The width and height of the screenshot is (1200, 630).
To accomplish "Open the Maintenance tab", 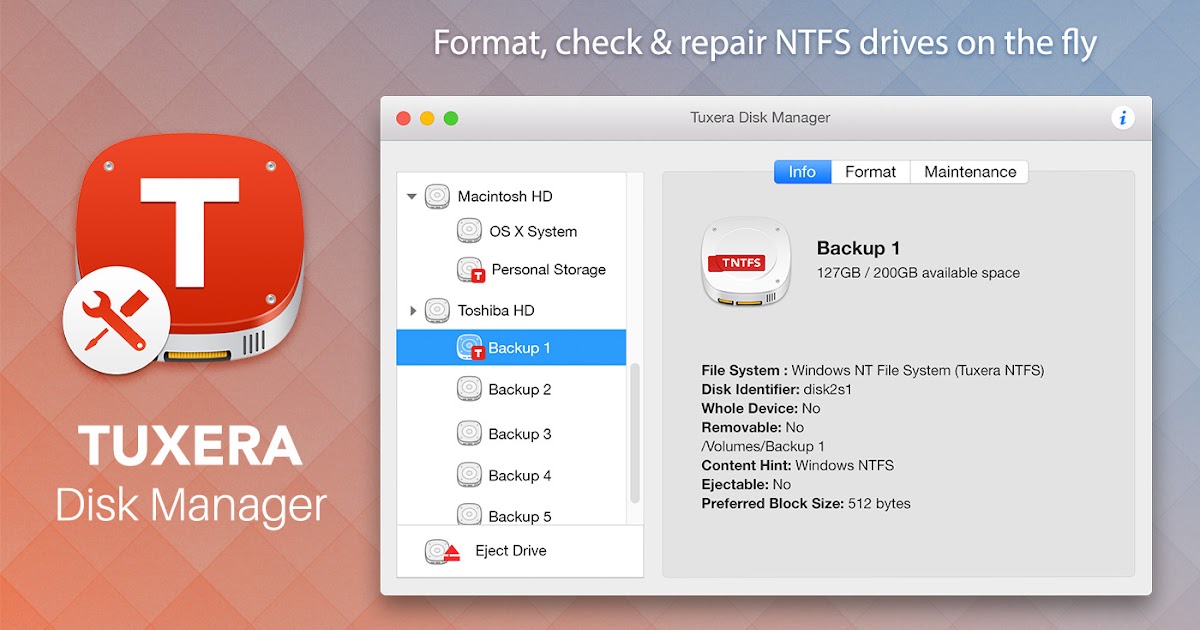I will [x=970, y=172].
